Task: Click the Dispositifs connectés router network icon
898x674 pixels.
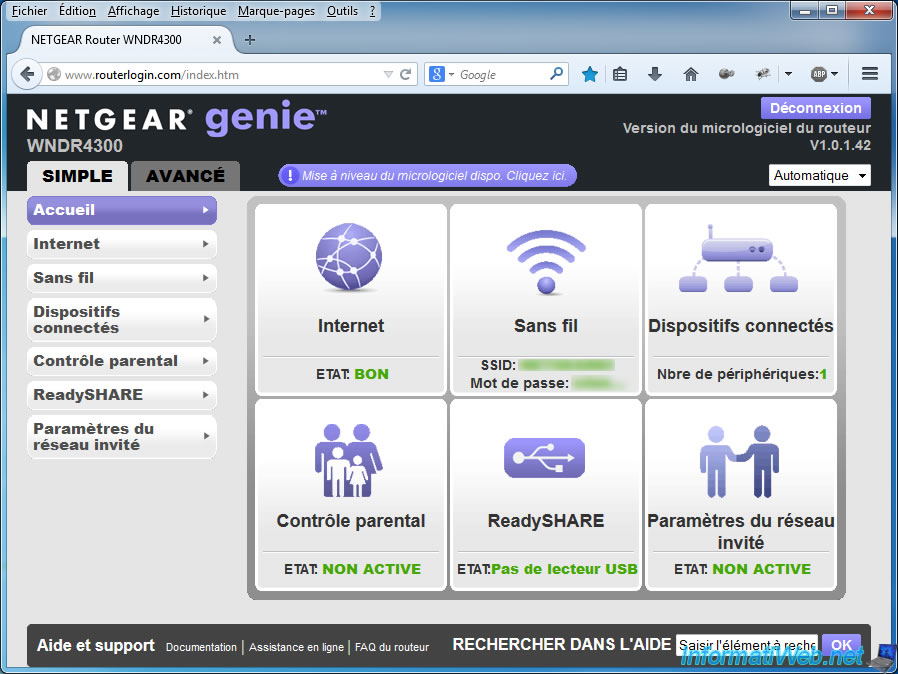Action: tap(738, 258)
